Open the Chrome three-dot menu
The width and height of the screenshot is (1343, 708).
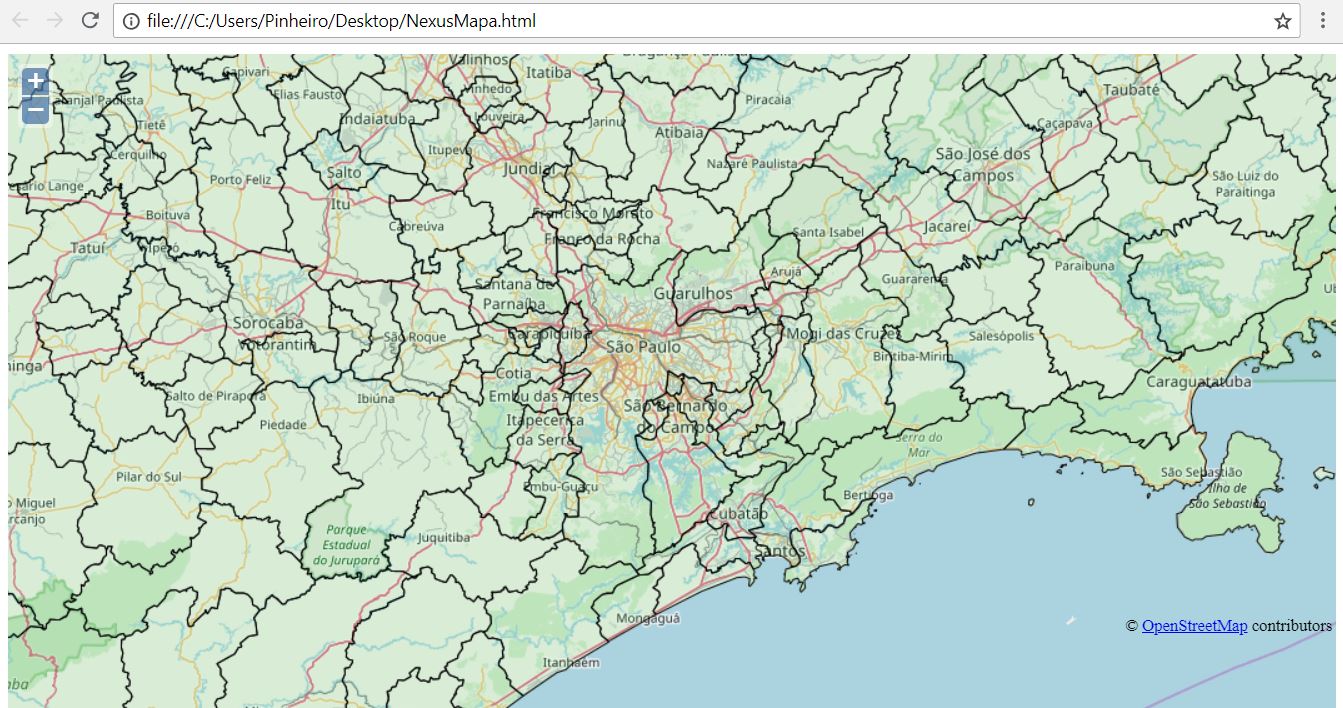(1323, 21)
